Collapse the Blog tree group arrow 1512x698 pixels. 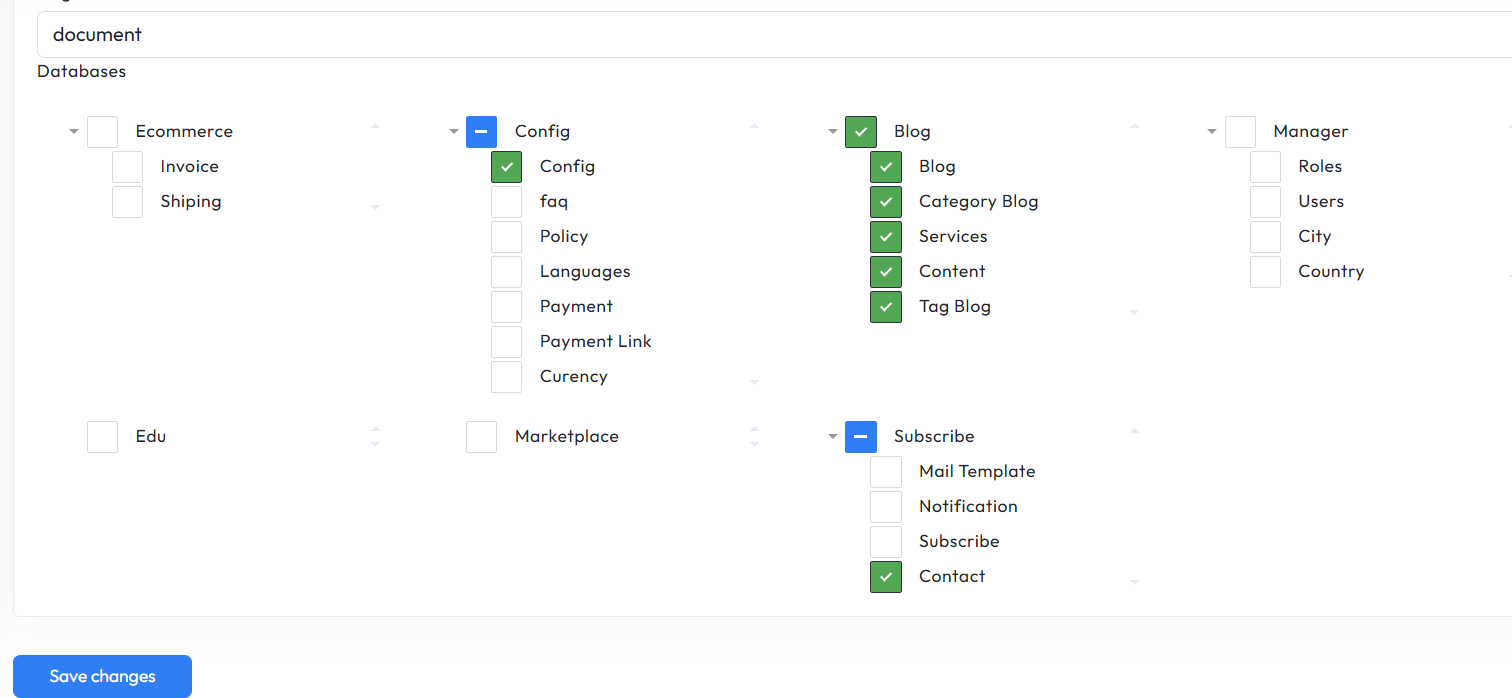pos(833,132)
